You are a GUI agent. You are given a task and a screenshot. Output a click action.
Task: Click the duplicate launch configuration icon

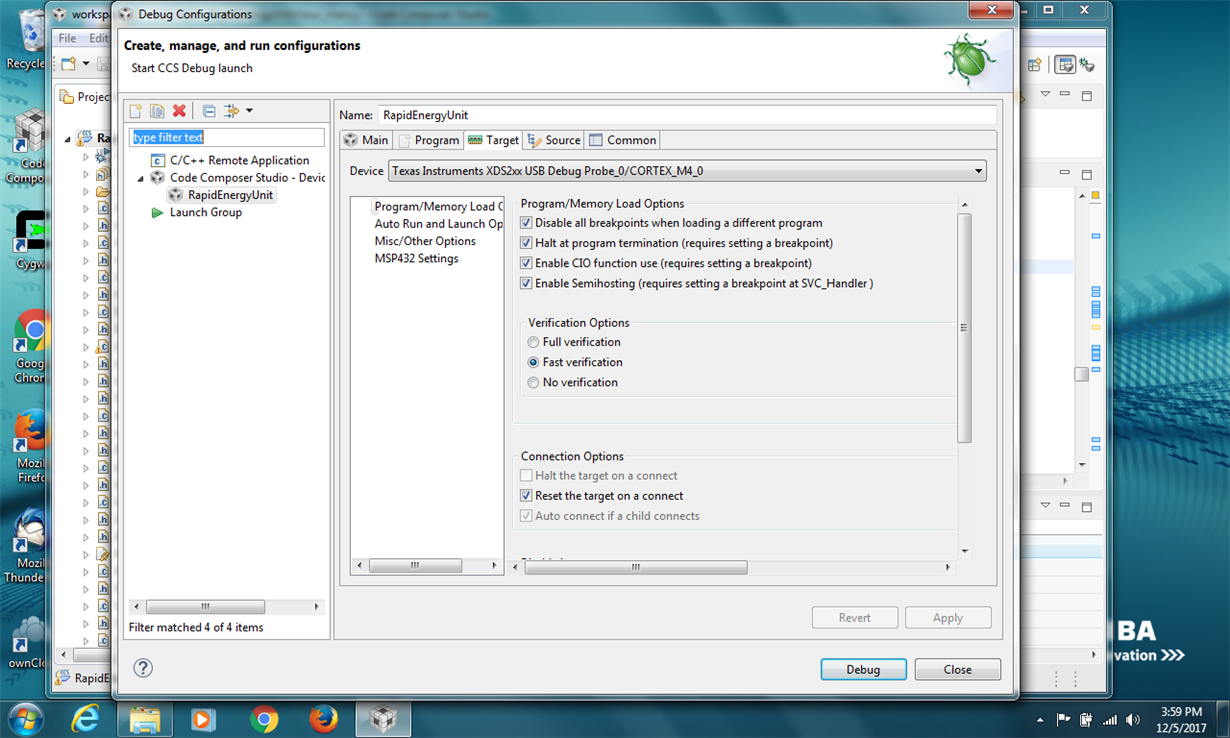(x=157, y=111)
